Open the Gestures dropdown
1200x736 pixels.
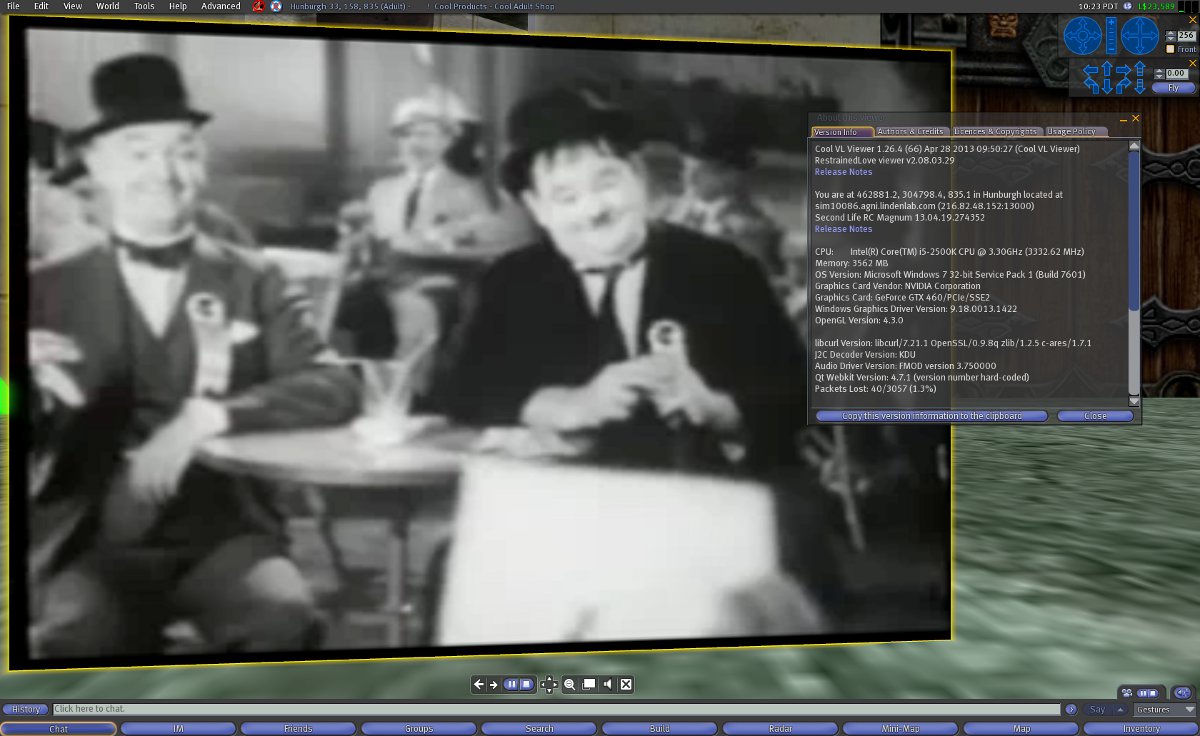pos(1164,710)
